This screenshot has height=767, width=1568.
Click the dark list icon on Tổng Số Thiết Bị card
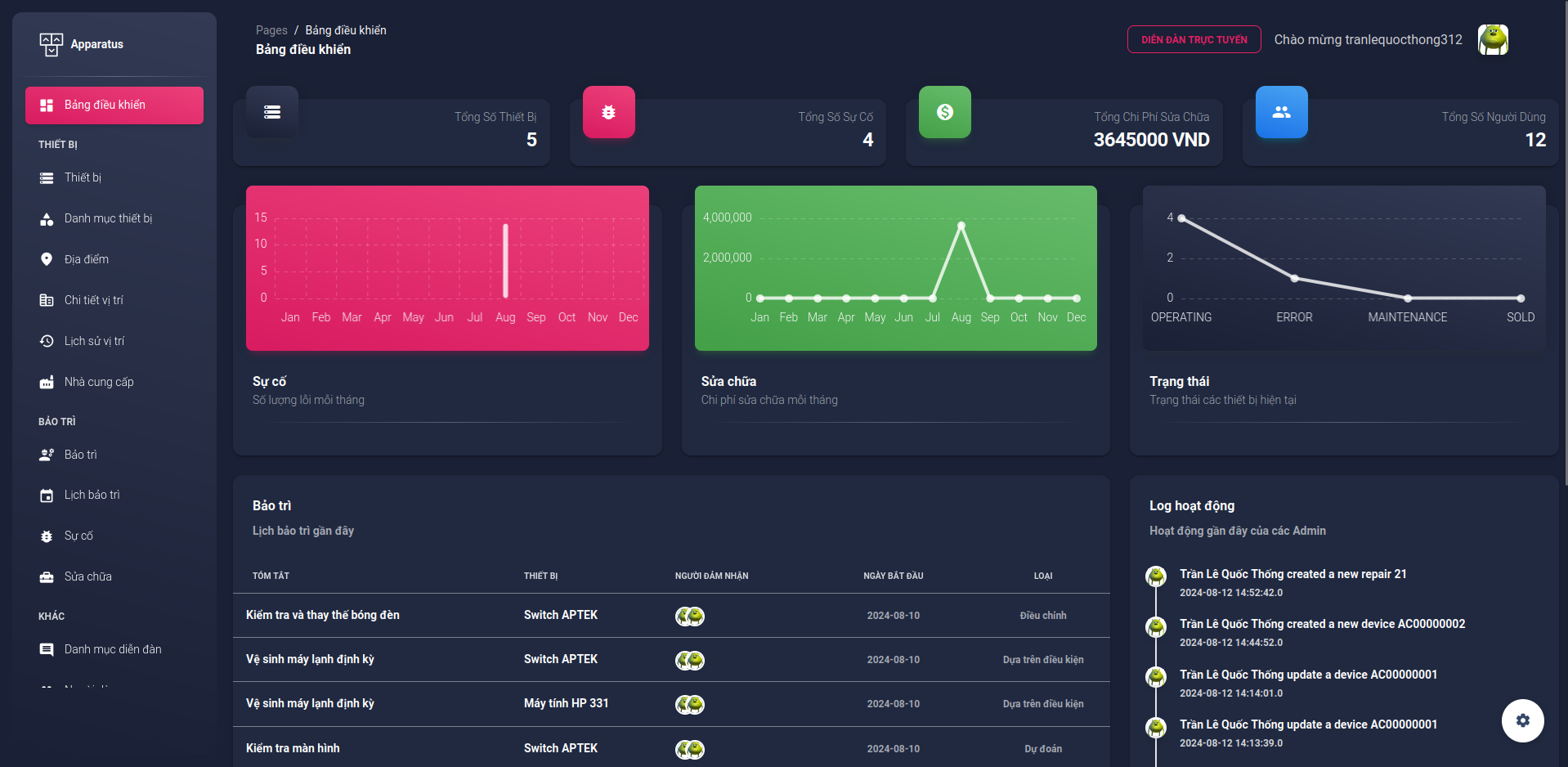[272, 112]
